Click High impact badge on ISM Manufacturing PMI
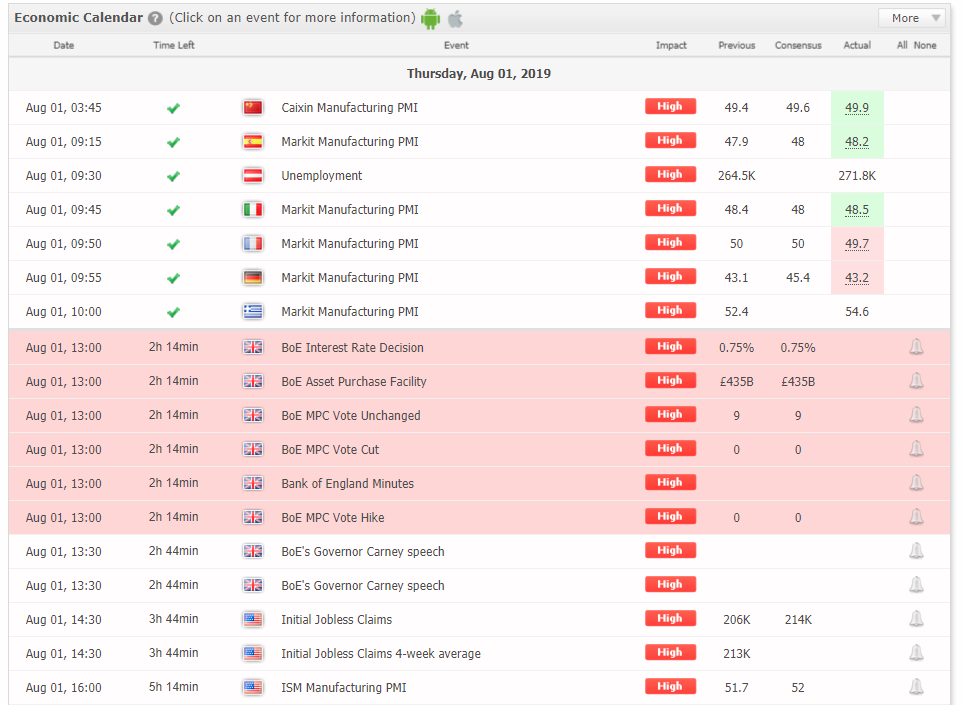This screenshot has width=962, height=705. pyautogui.click(x=670, y=686)
